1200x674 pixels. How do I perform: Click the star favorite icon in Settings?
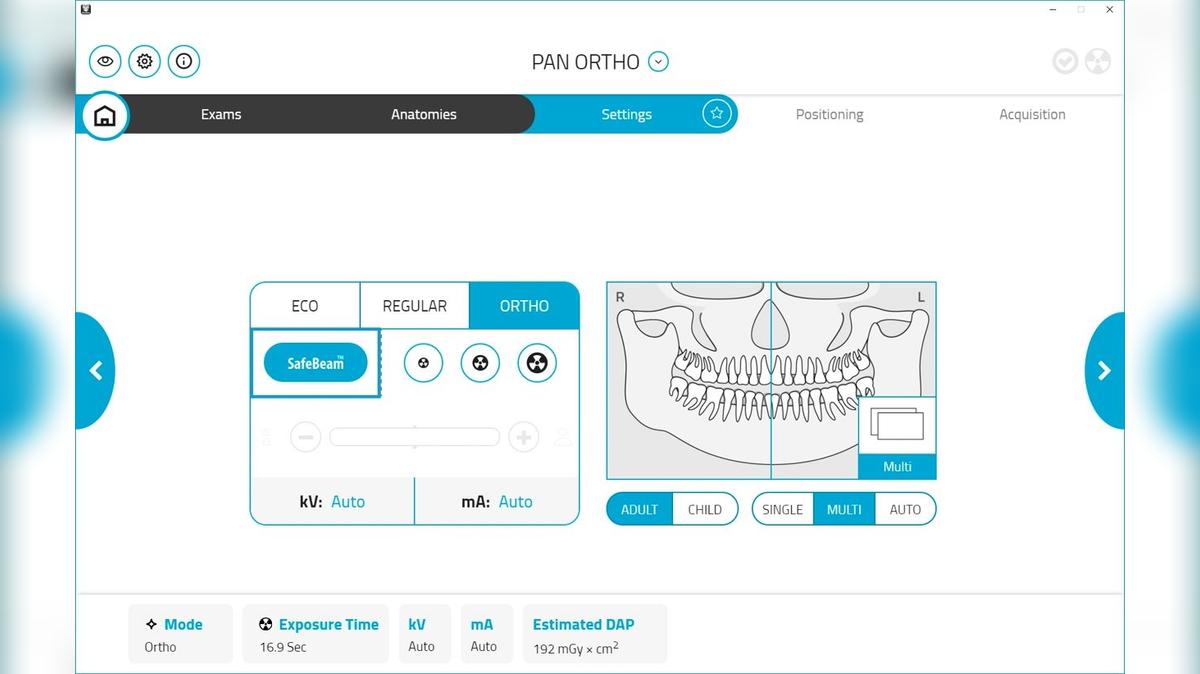(x=716, y=114)
